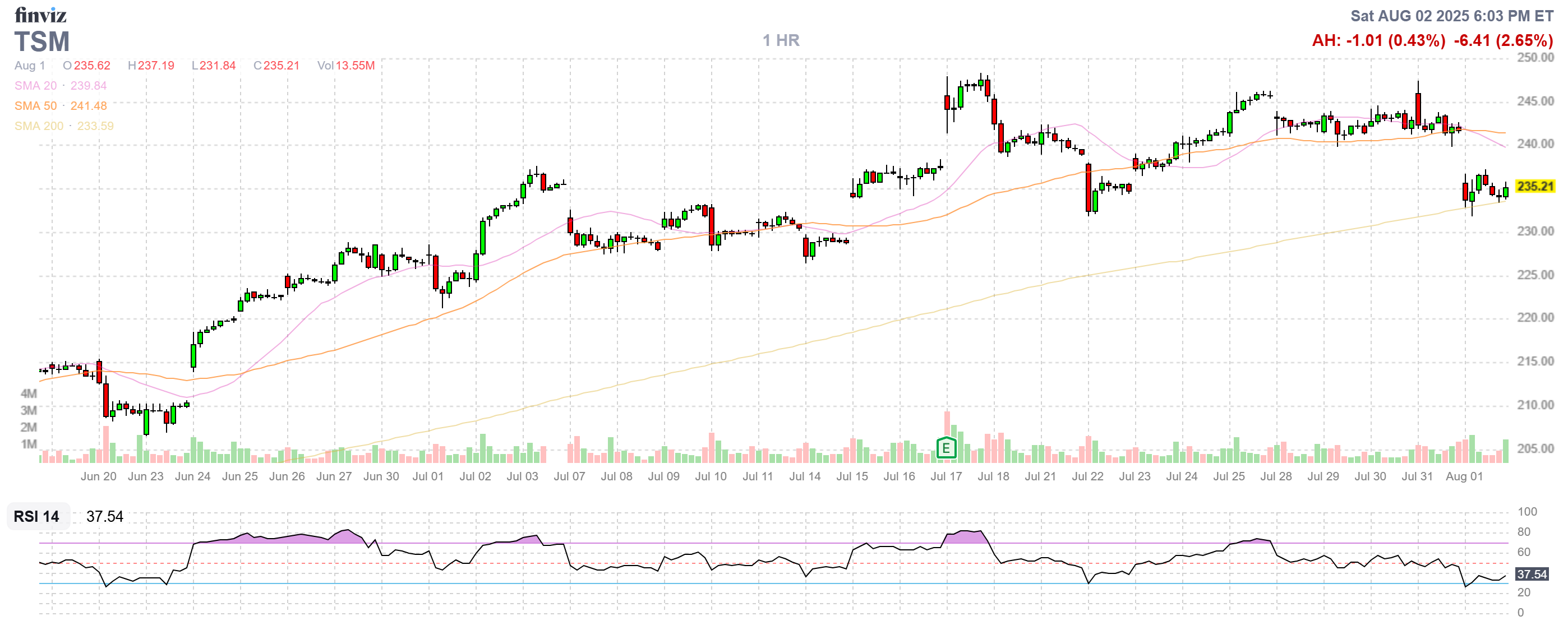1568x630 pixels.
Task: Click the finviz logo
Action: pyautogui.click(x=40, y=15)
